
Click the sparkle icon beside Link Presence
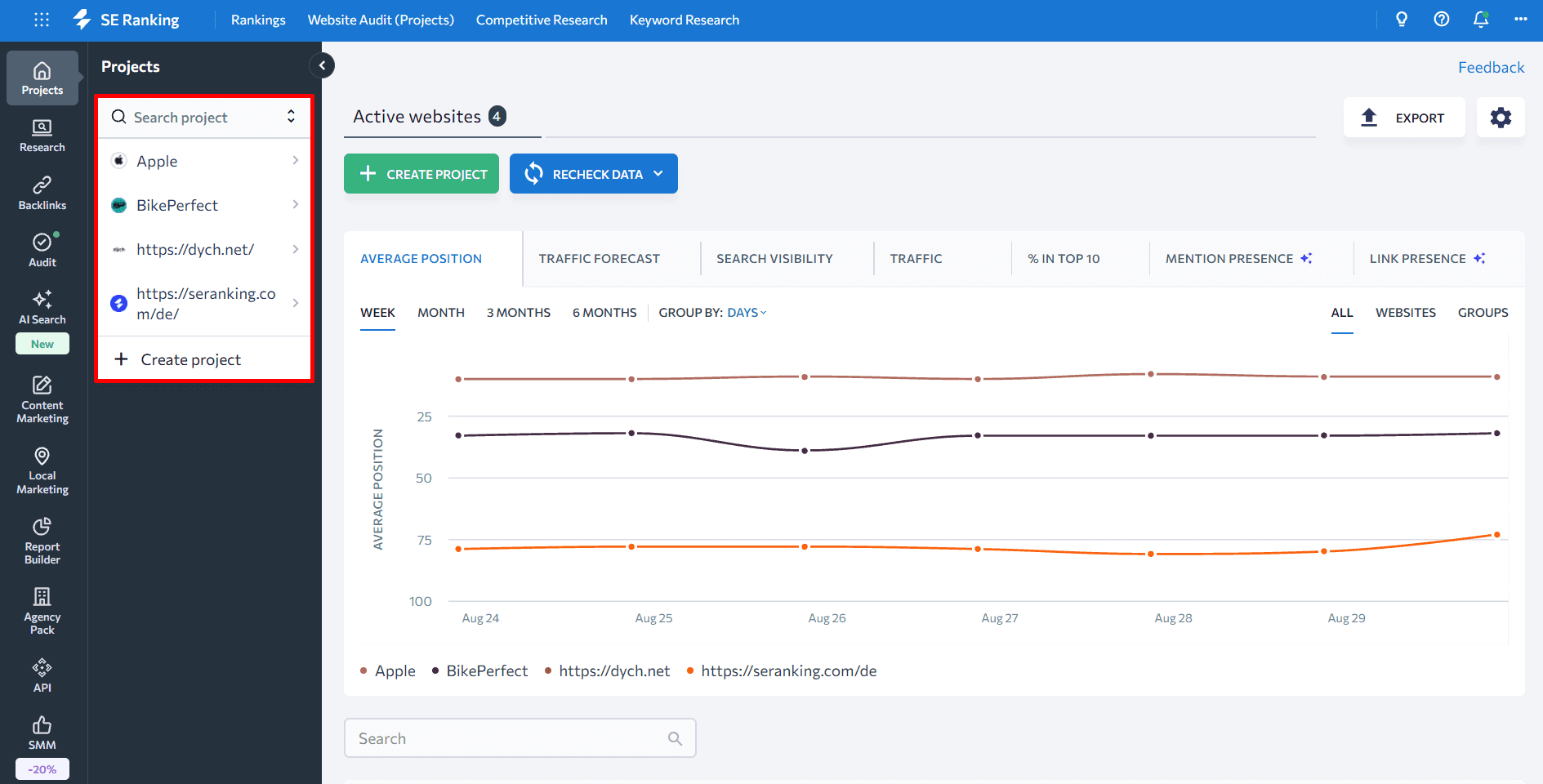(1479, 258)
